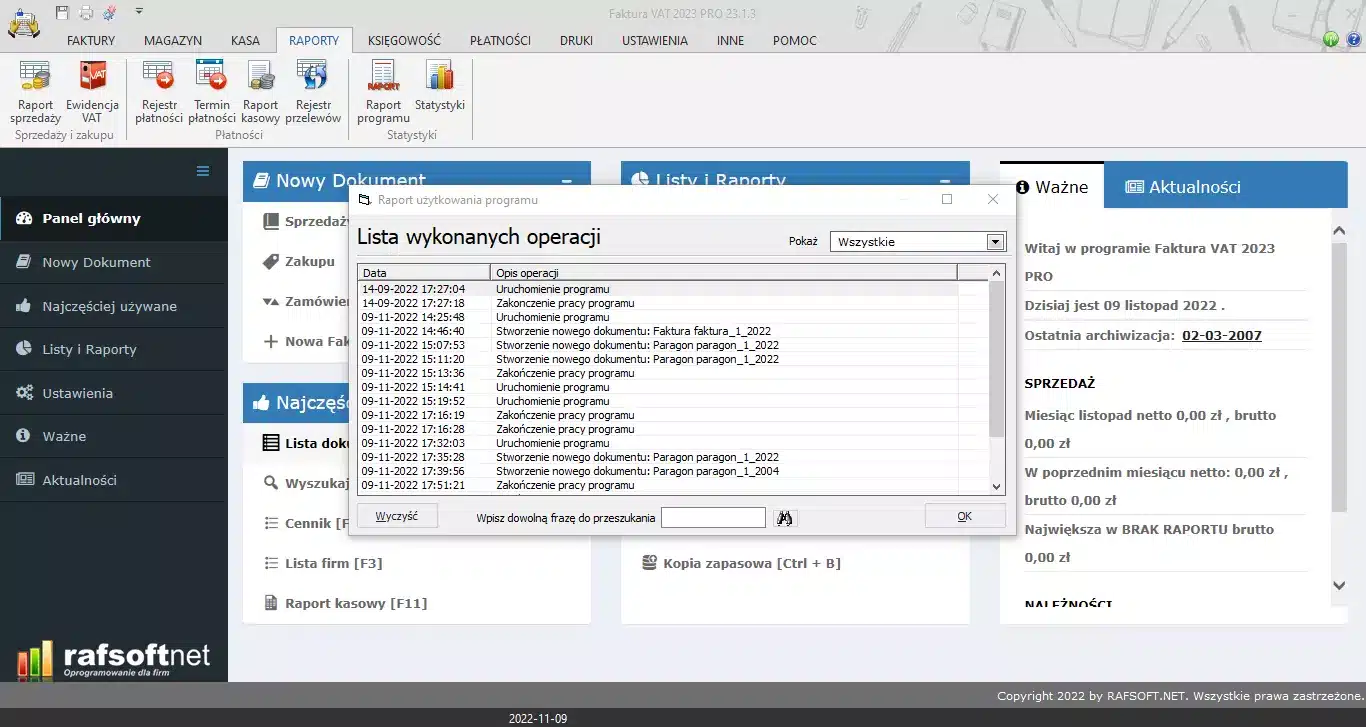Screen dimensions: 1366x727
Task: Toggle the sidebar hamburger menu
Action: click(x=203, y=171)
